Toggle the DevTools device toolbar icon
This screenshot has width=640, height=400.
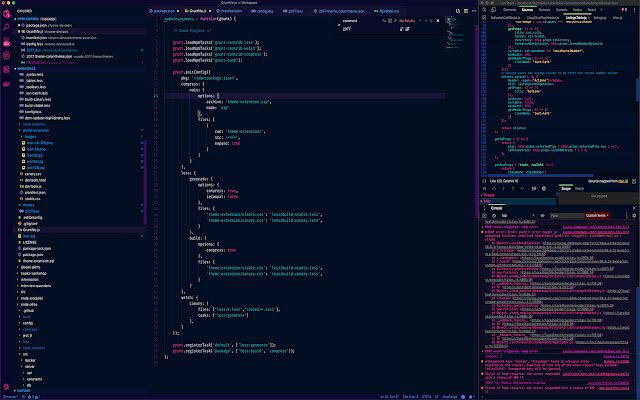[493, 10]
